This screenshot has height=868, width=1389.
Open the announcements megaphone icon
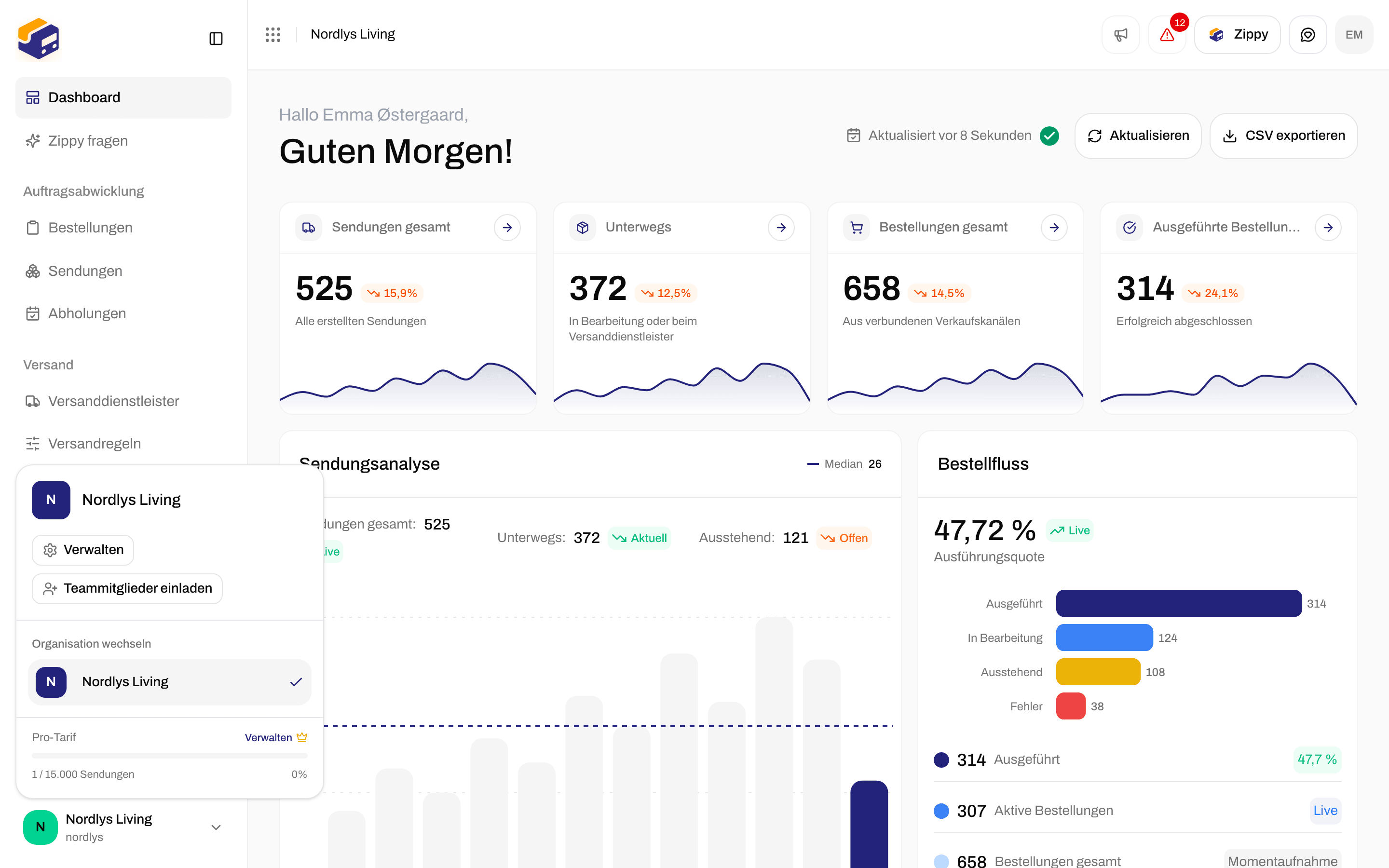pyautogui.click(x=1120, y=34)
